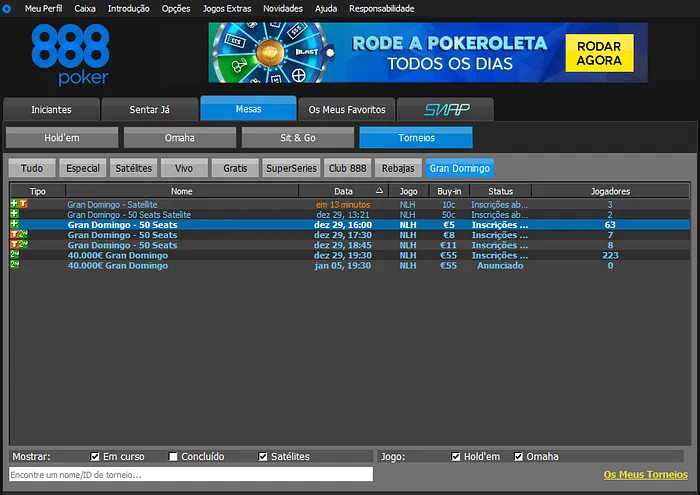Click orange T icon on Gran Domingo - Satellite row
Screen dimensions: 700x495
pos(23,204)
